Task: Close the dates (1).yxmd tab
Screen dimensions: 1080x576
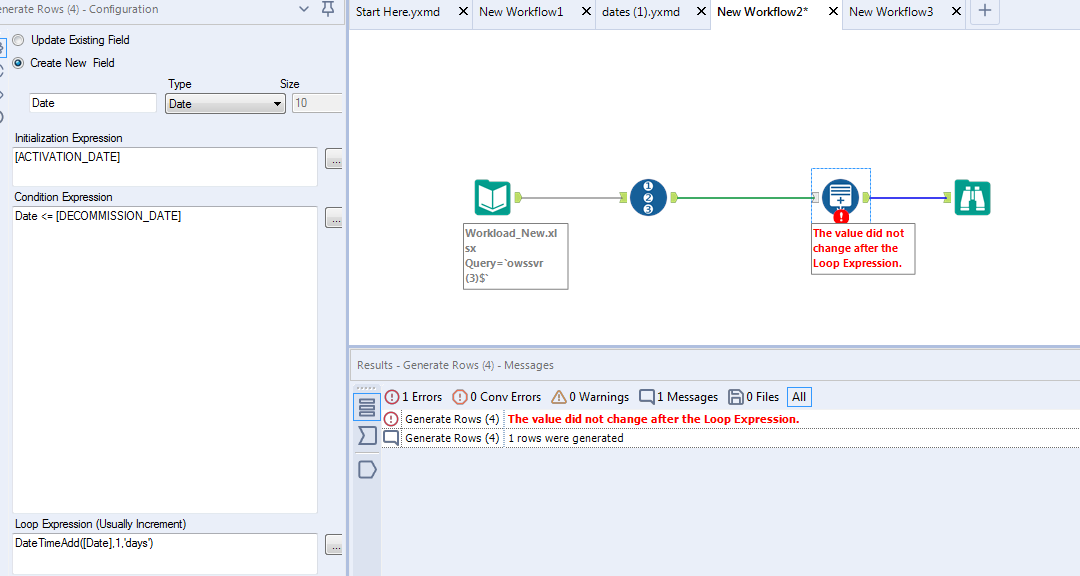Action: coord(701,12)
